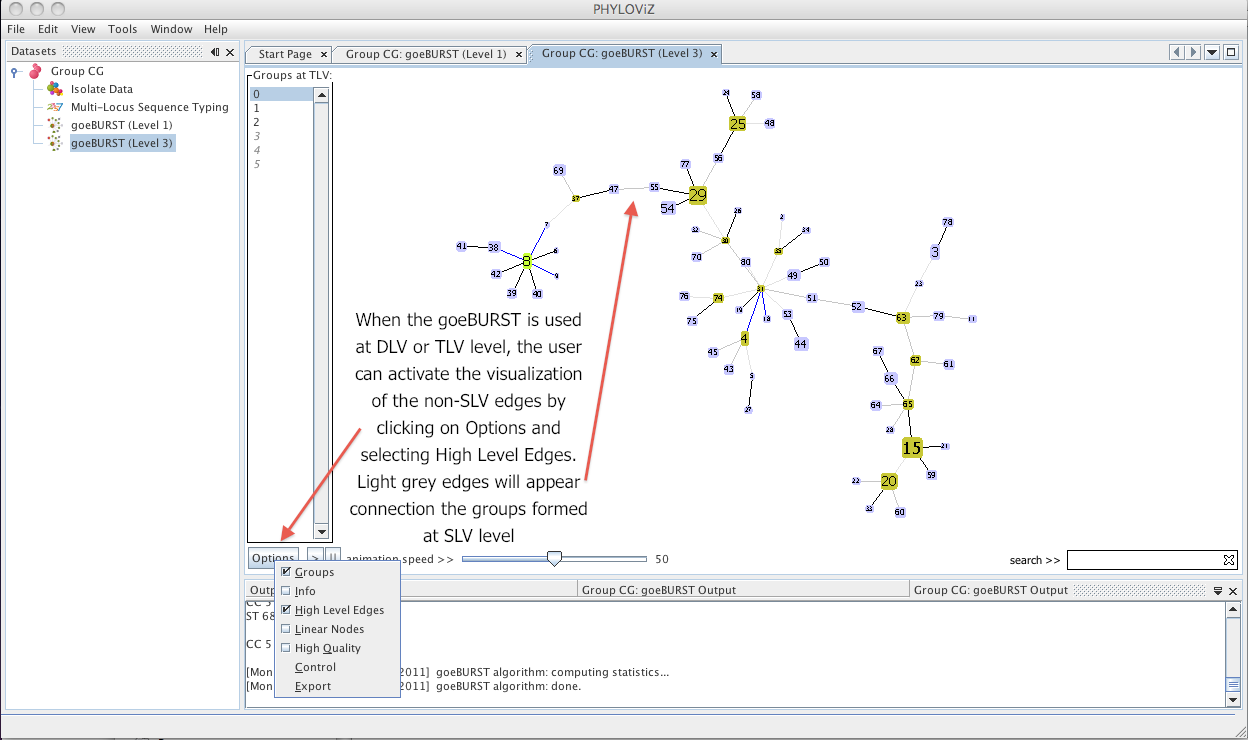
Task: Select group 5 in Groups at TLV
Action: click(281, 164)
